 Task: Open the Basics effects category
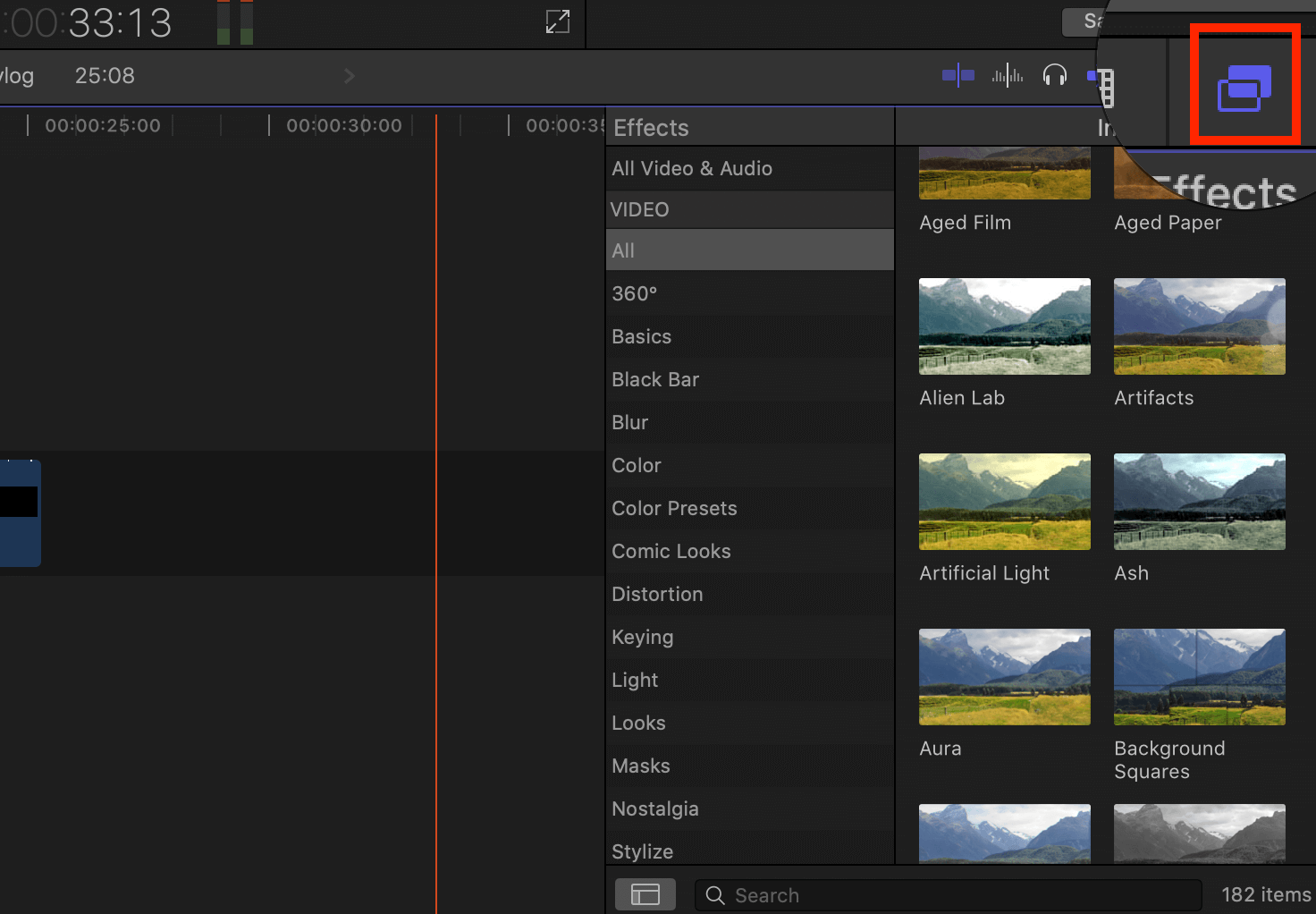750,336
